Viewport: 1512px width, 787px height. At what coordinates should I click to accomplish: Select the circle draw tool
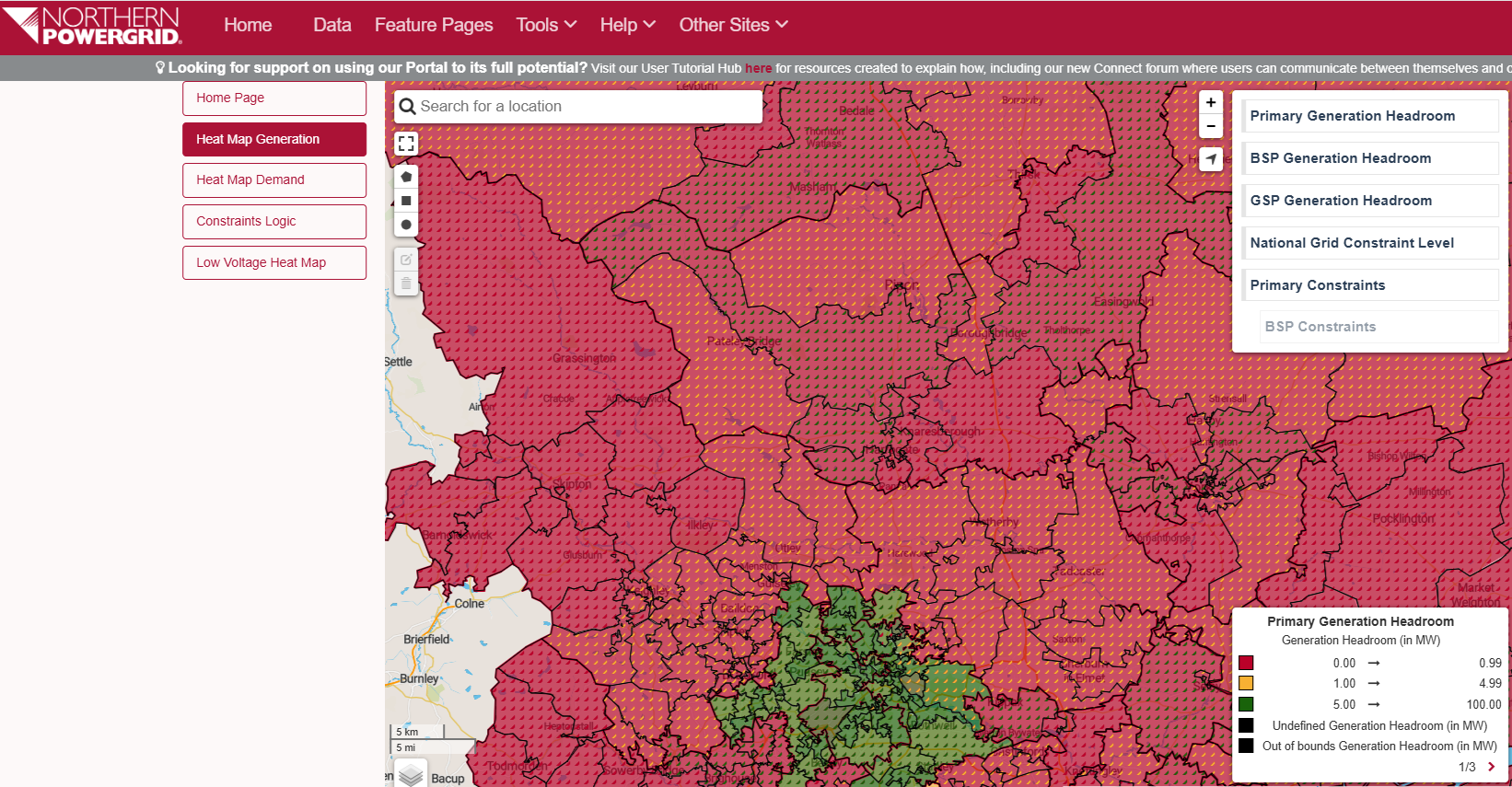[x=406, y=225]
